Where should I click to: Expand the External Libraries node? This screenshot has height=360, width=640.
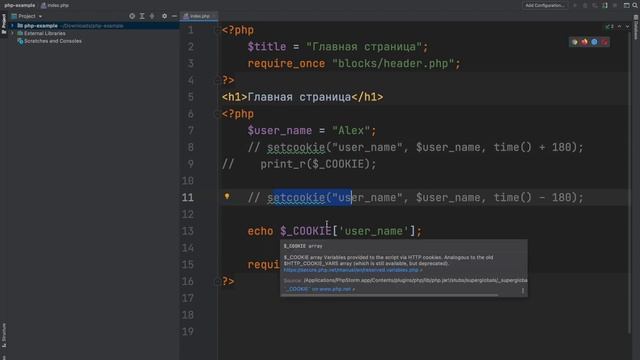pyautogui.click(x=12, y=33)
